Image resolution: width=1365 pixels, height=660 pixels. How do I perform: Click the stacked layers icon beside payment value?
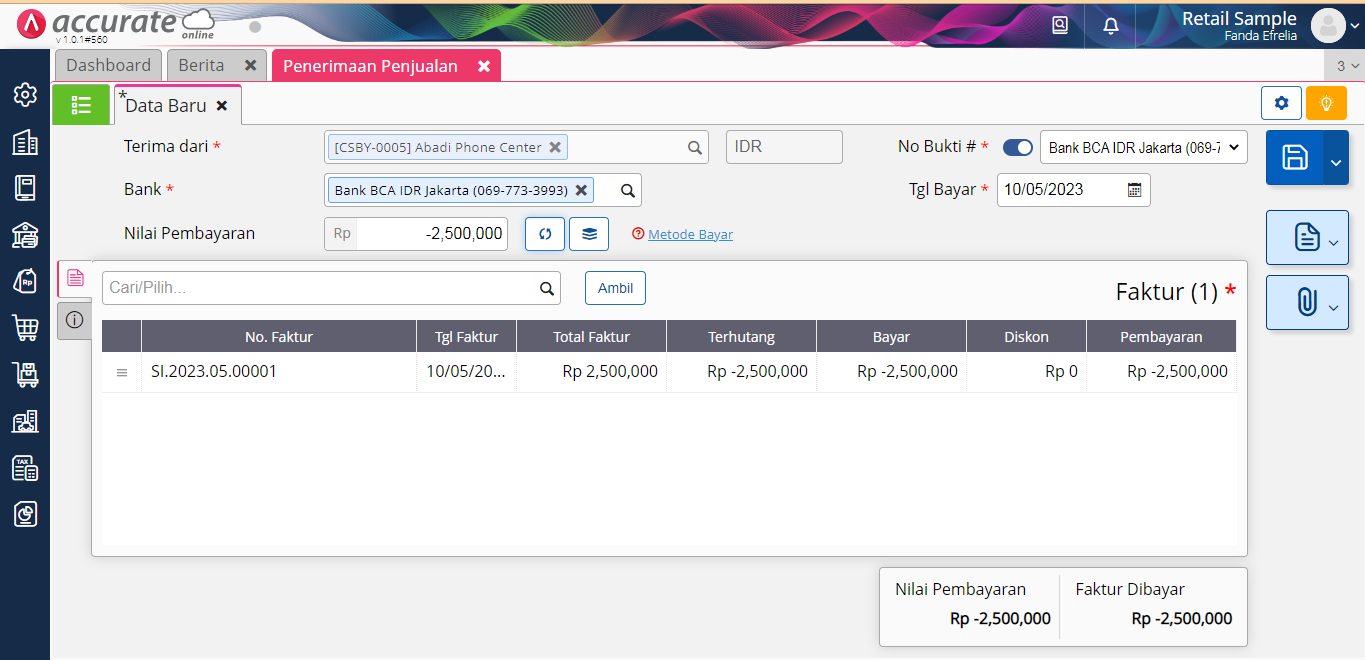[x=589, y=234]
